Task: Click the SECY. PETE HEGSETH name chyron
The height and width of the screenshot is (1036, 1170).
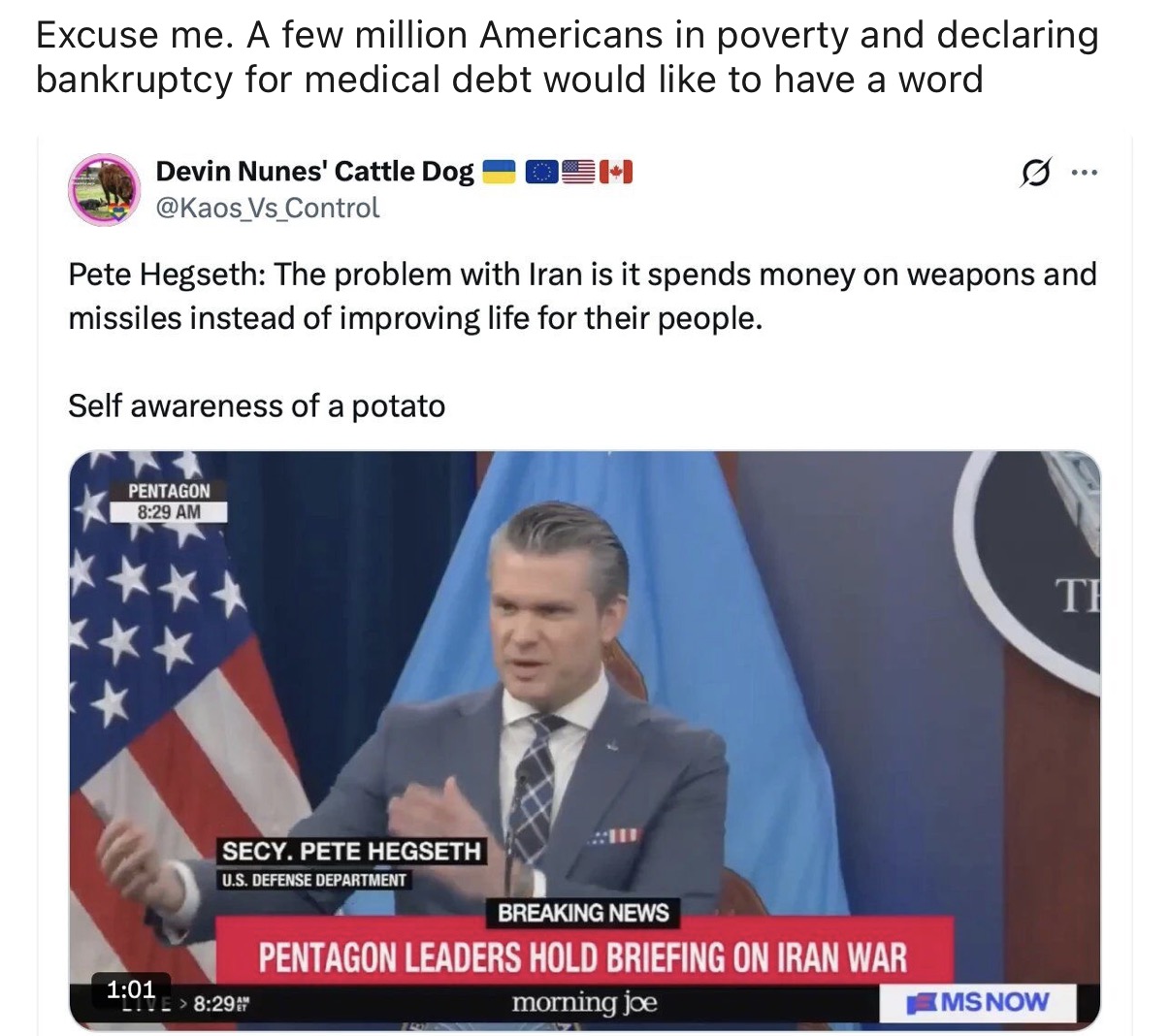Action: pyautogui.click(x=351, y=852)
